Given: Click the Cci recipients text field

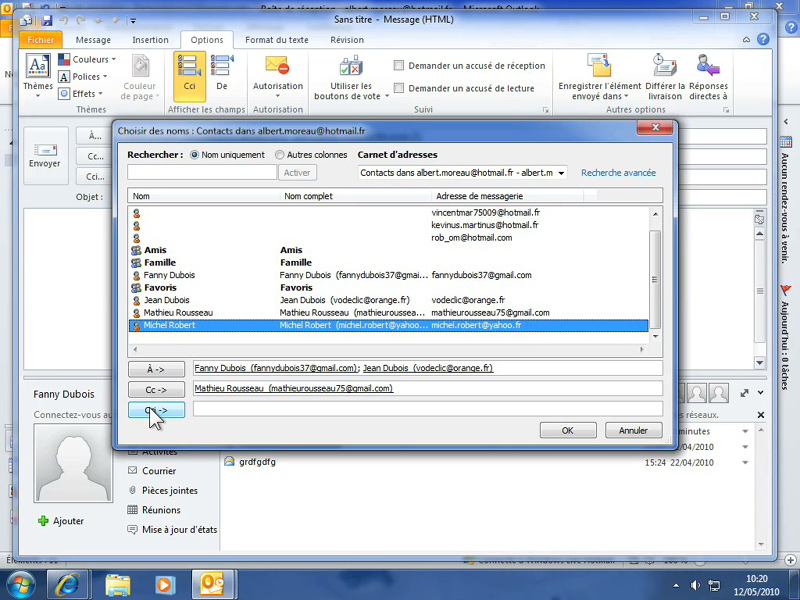Looking at the screenshot, I should click(x=428, y=409).
